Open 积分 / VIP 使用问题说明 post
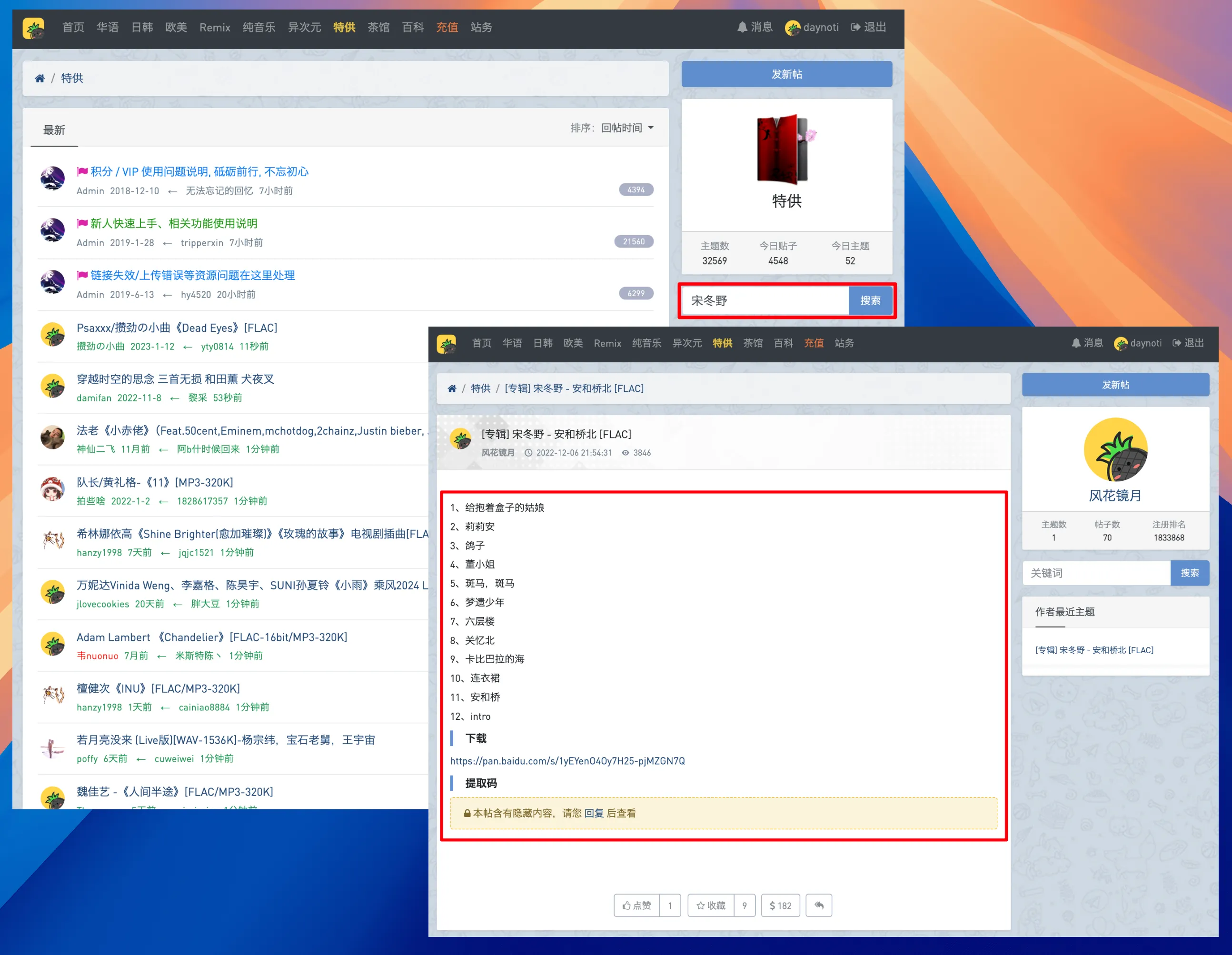This screenshot has width=1232, height=955. 199,171
